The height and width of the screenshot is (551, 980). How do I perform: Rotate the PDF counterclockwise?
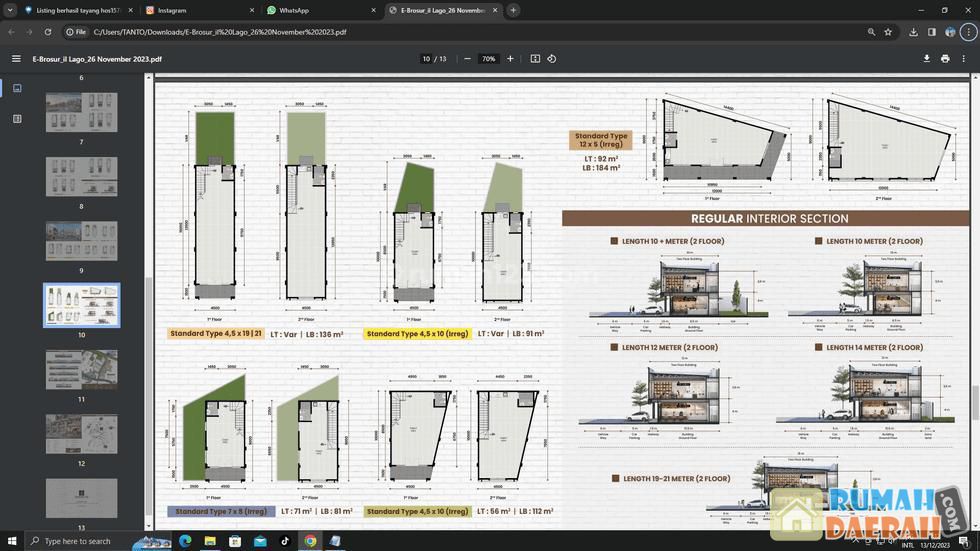pos(551,59)
